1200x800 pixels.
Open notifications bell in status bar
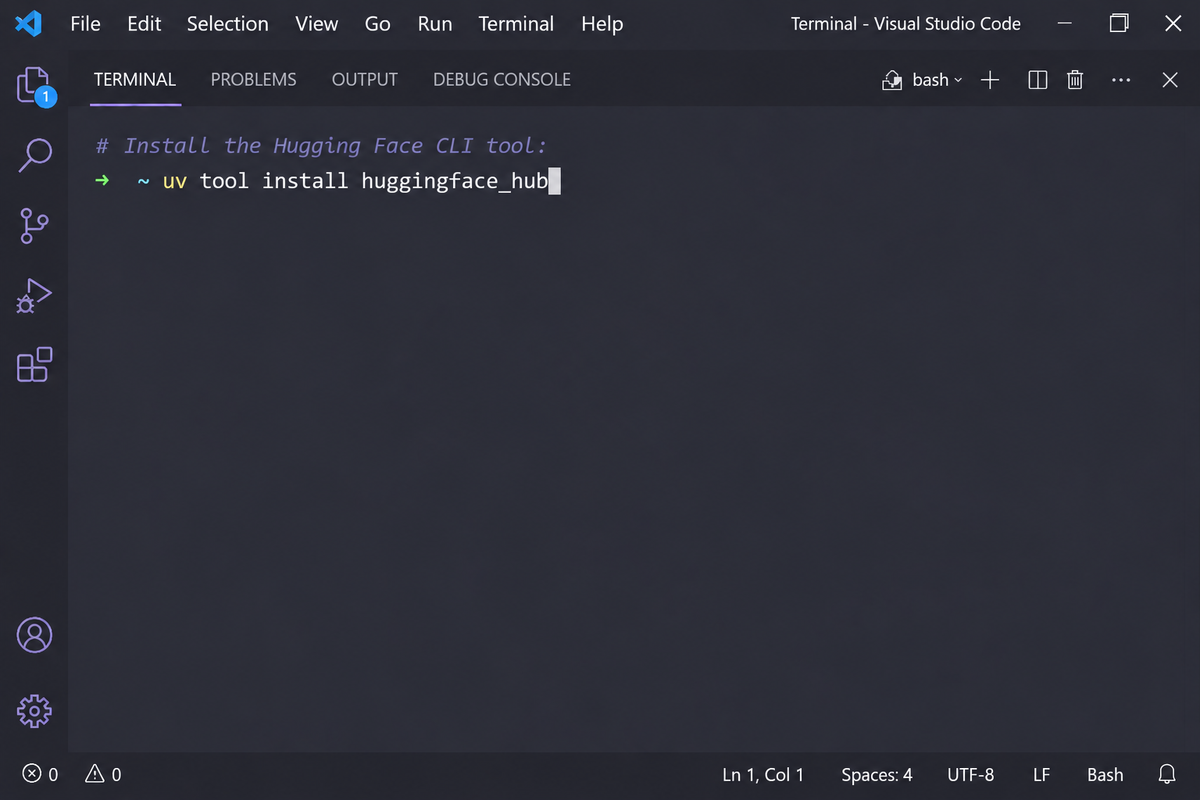point(1167,774)
